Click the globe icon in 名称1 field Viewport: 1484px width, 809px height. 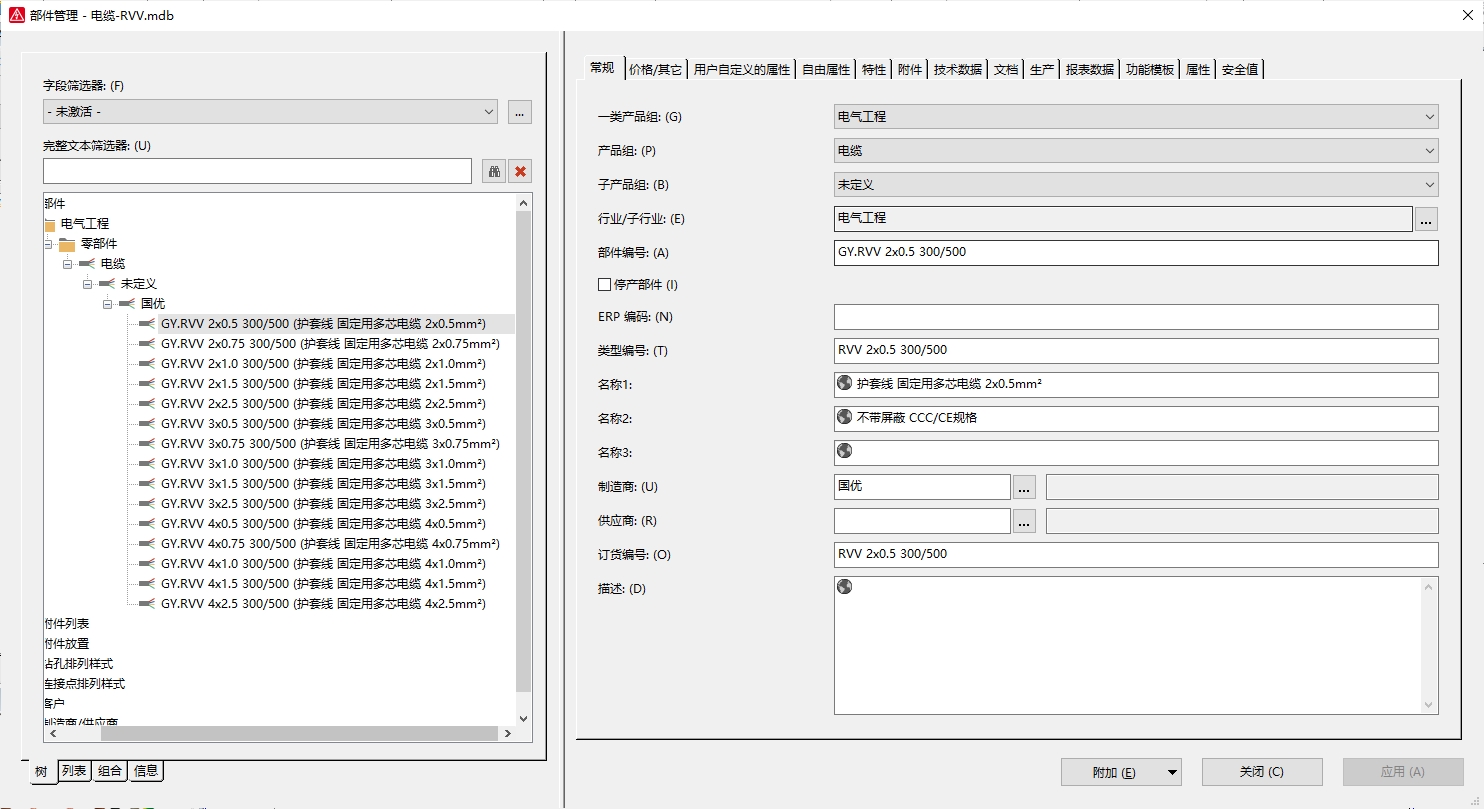click(844, 383)
